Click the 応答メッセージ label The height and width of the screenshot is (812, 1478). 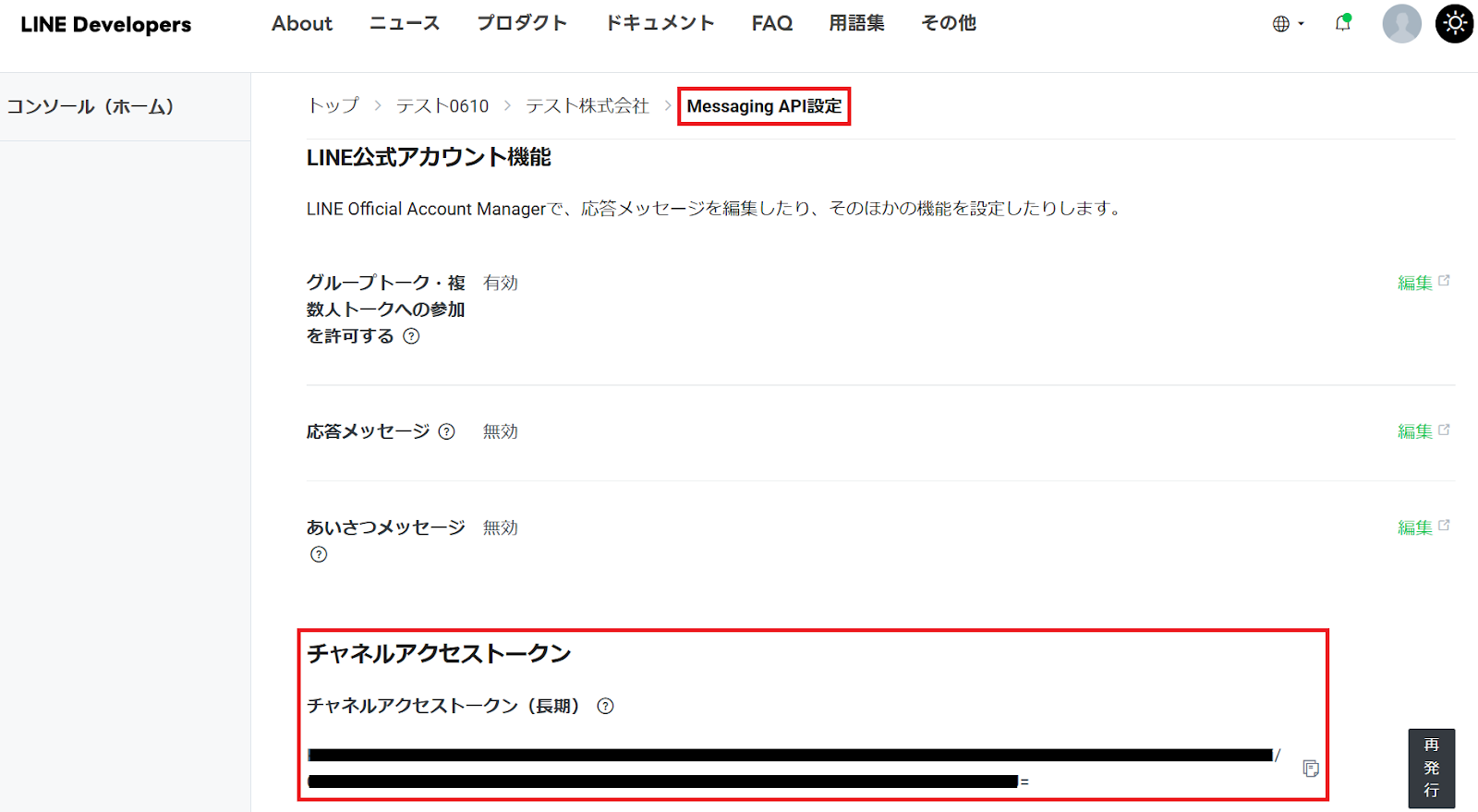click(369, 431)
